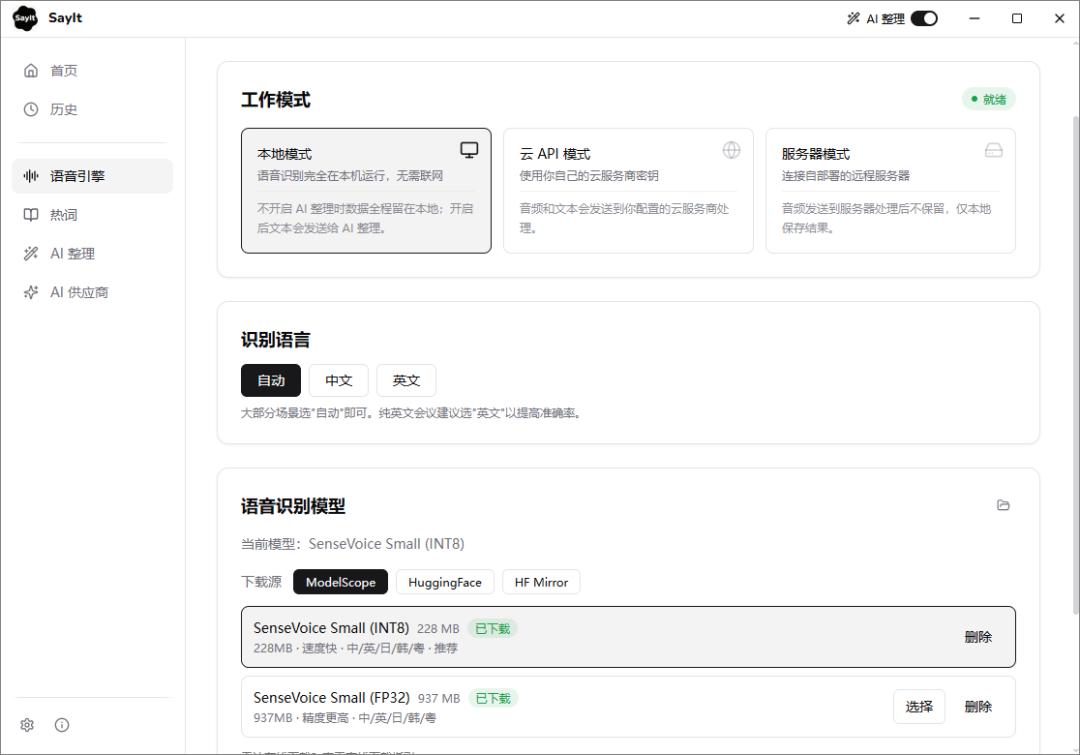Choose ModelScope as download source

(340, 582)
